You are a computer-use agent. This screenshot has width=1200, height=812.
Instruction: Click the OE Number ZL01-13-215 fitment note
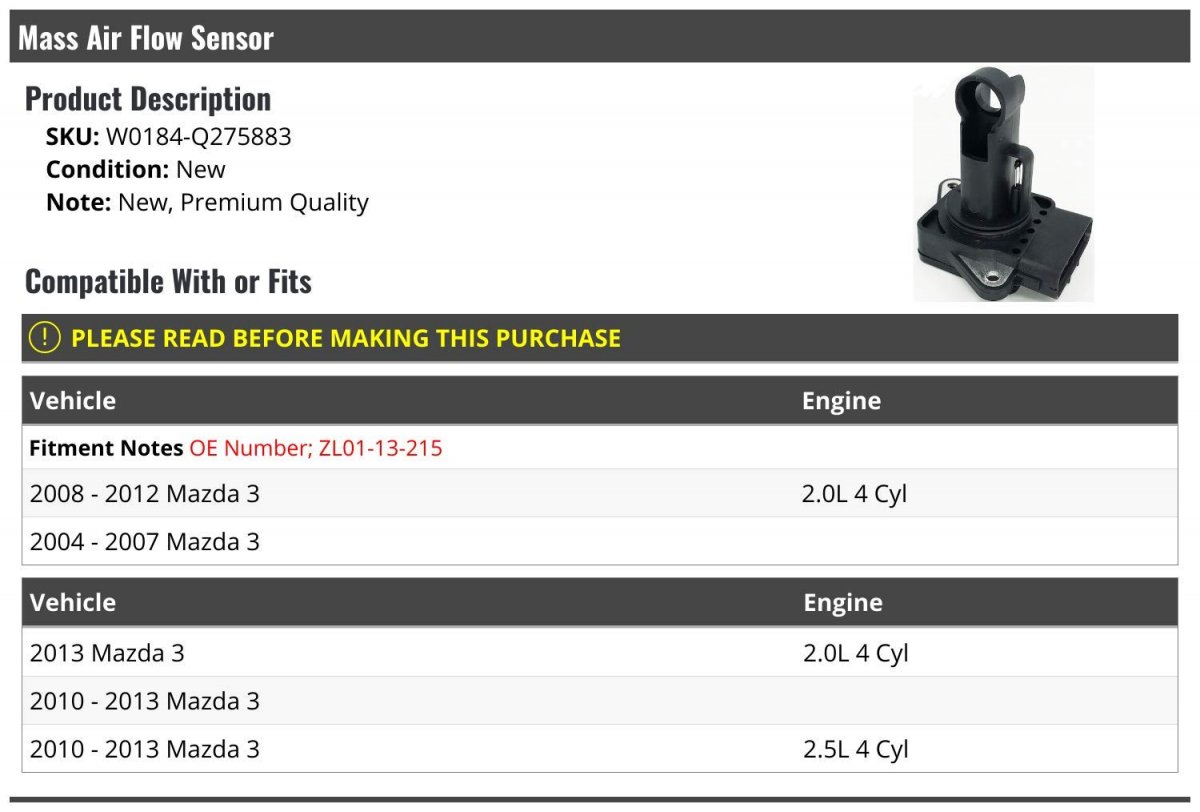tap(315, 448)
